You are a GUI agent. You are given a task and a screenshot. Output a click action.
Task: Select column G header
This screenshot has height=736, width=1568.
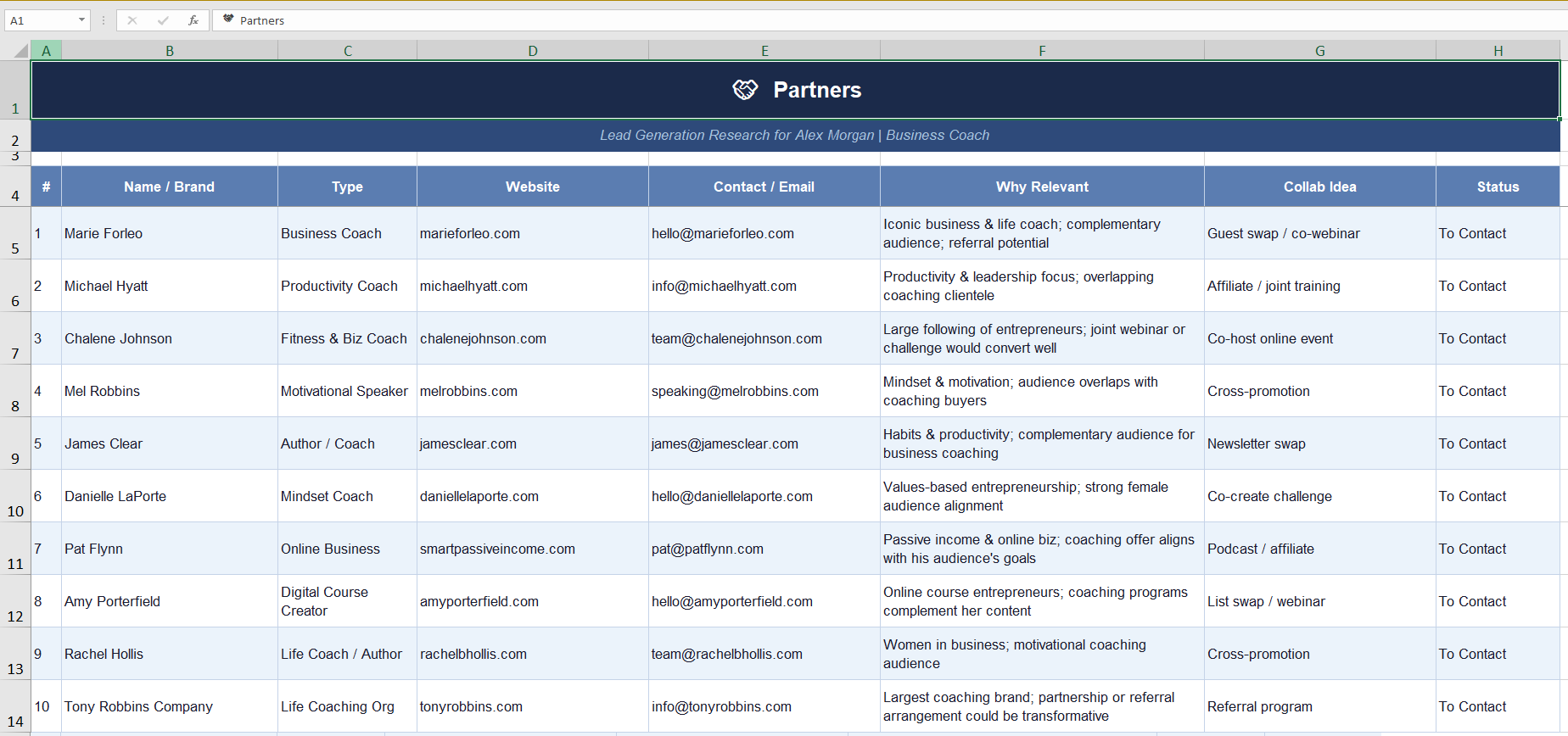coord(1320,51)
